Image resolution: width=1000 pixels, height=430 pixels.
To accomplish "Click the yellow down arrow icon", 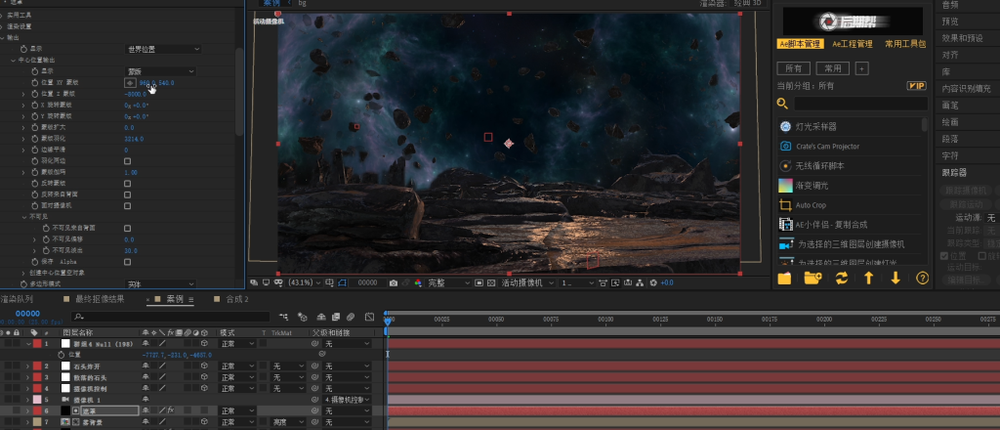I will click(895, 278).
